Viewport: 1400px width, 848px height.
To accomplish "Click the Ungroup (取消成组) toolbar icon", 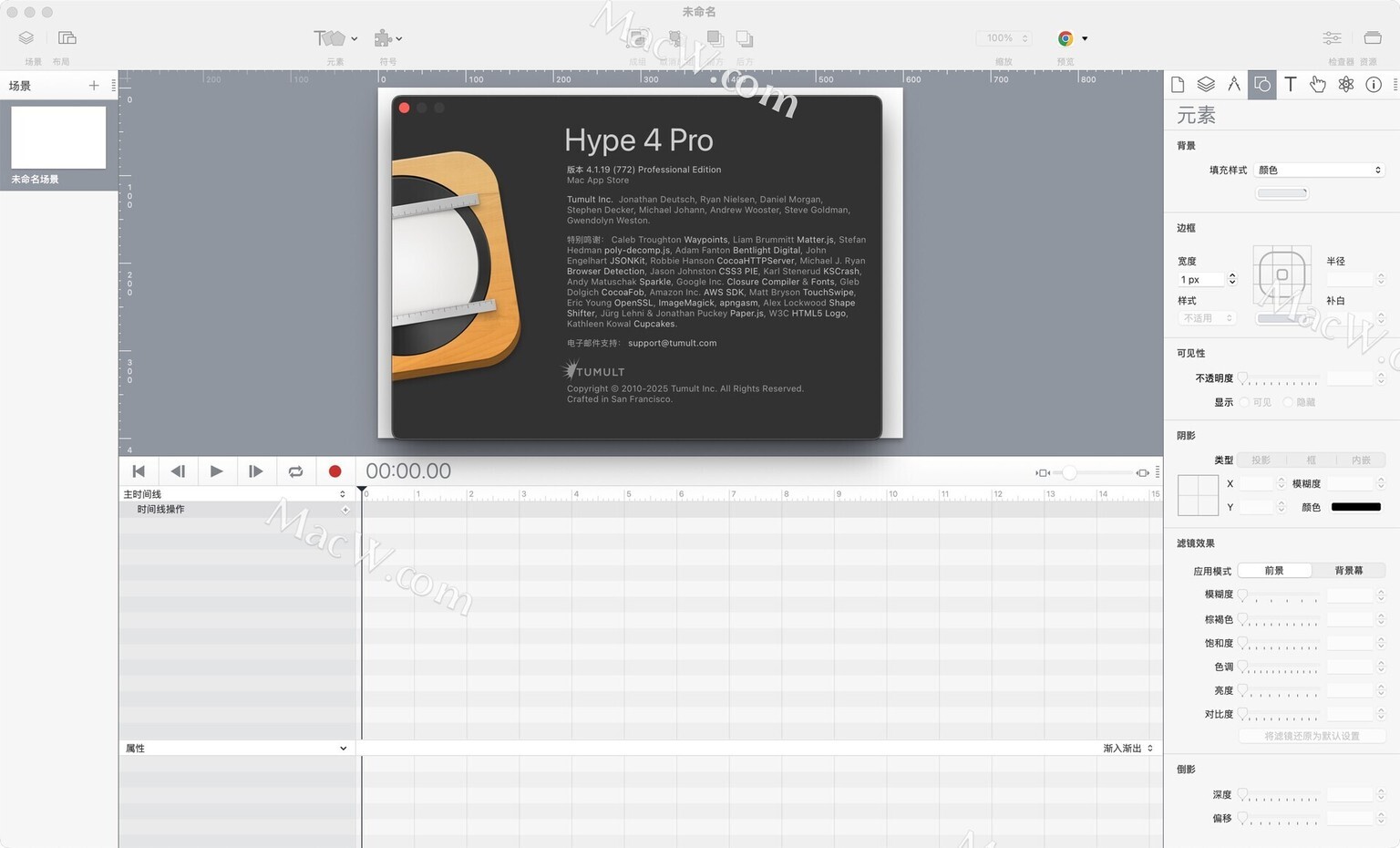I will click(674, 38).
